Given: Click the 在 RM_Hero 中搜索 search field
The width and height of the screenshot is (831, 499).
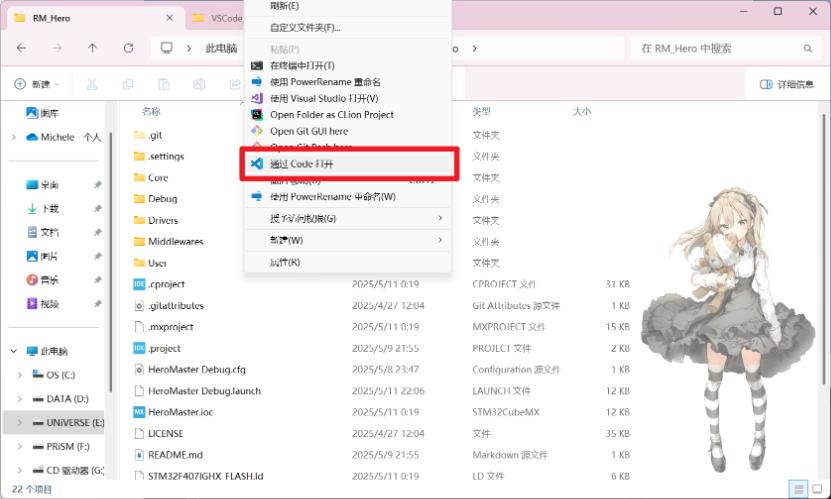Looking at the screenshot, I should pyautogui.click(x=724, y=49).
